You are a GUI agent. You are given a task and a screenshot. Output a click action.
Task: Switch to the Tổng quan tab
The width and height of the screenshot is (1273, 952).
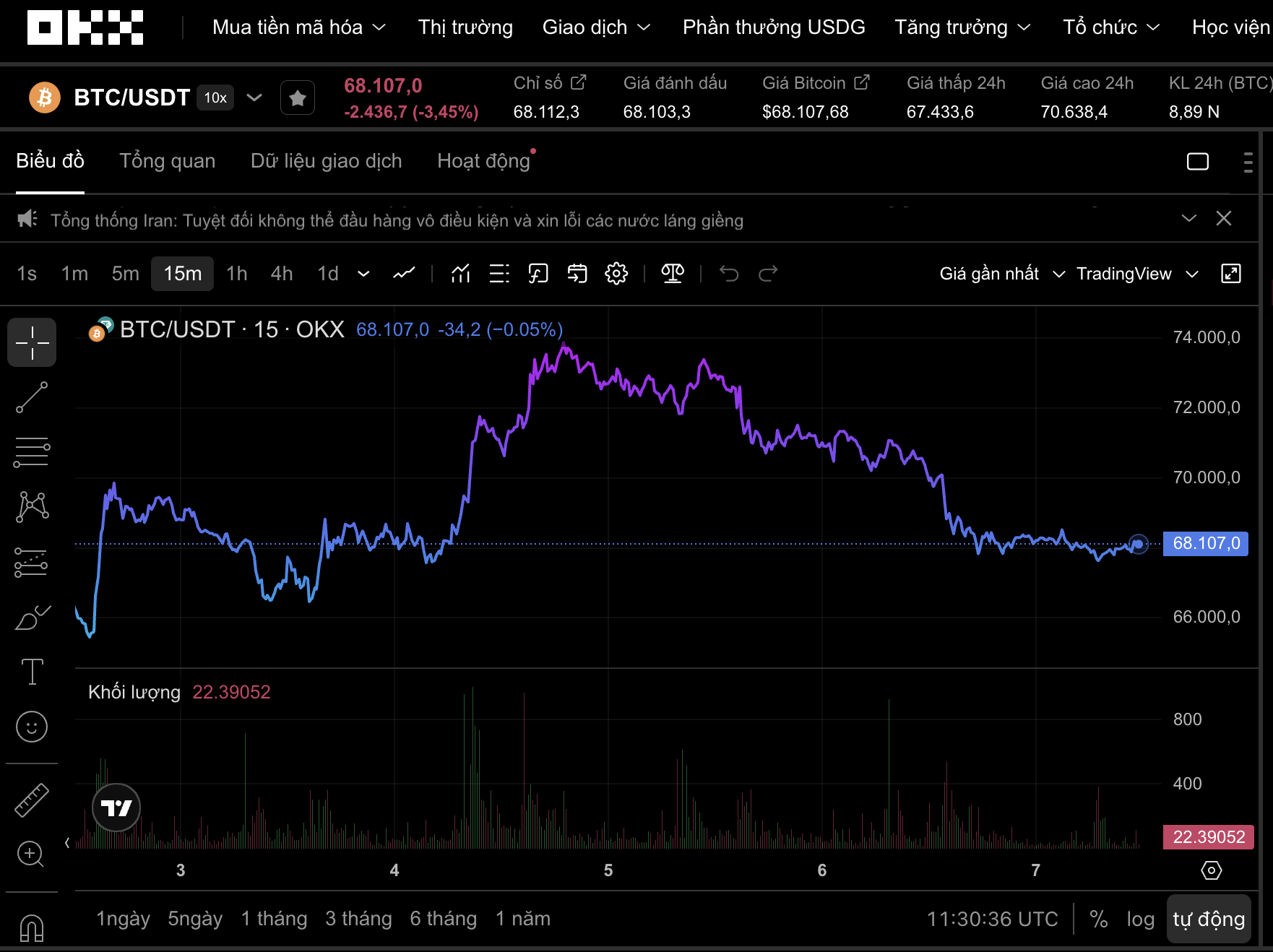(x=167, y=161)
